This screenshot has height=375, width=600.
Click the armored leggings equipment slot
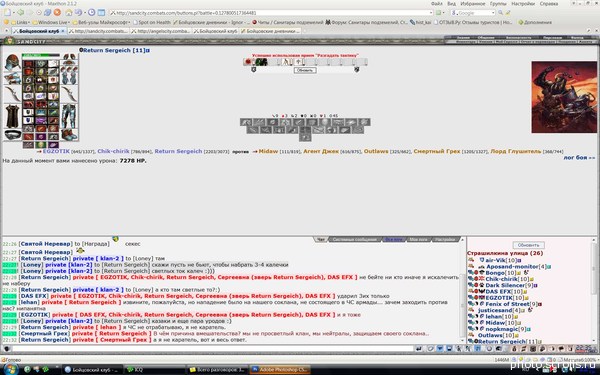coord(69,116)
